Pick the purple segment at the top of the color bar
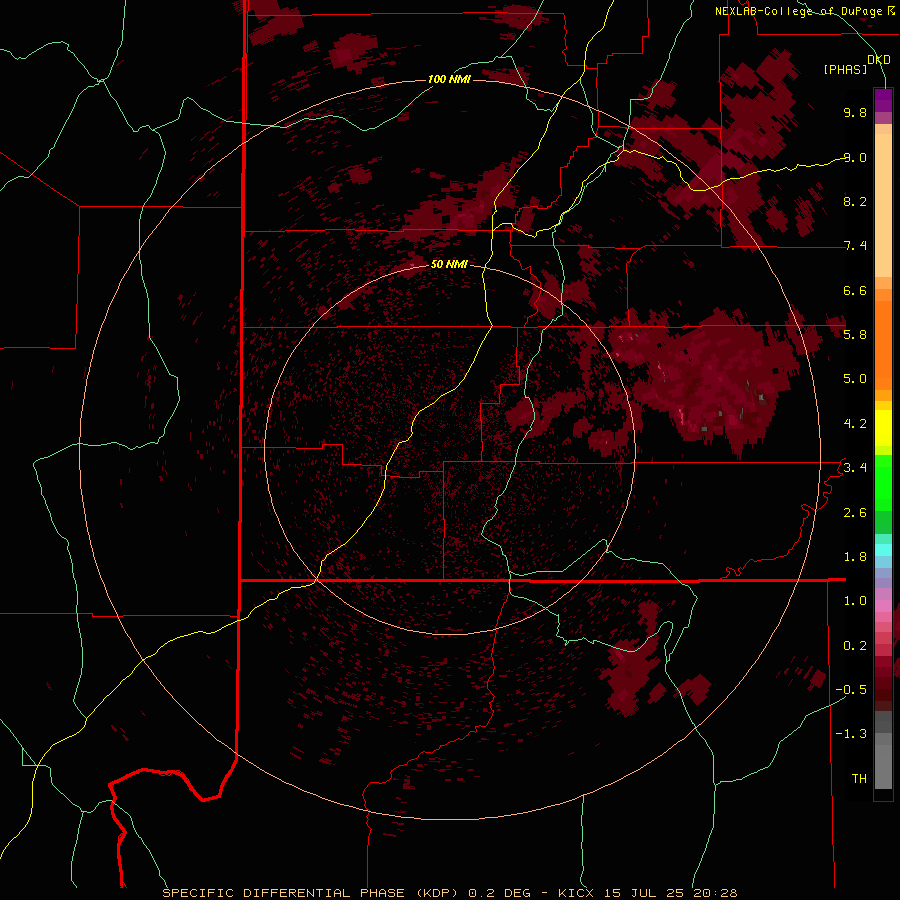This screenshot has width=900, height=900. click(x=883, y=100)
